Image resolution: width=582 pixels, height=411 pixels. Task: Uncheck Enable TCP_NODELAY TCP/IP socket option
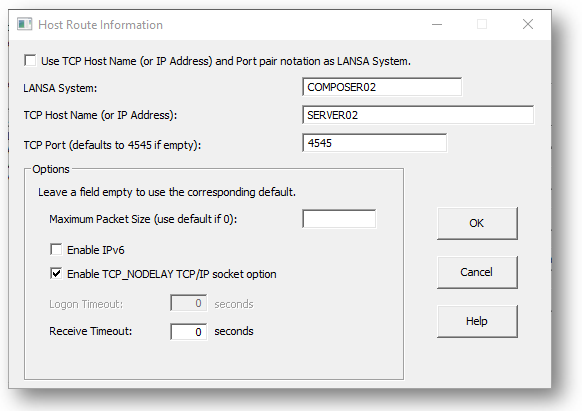point(56,274)
